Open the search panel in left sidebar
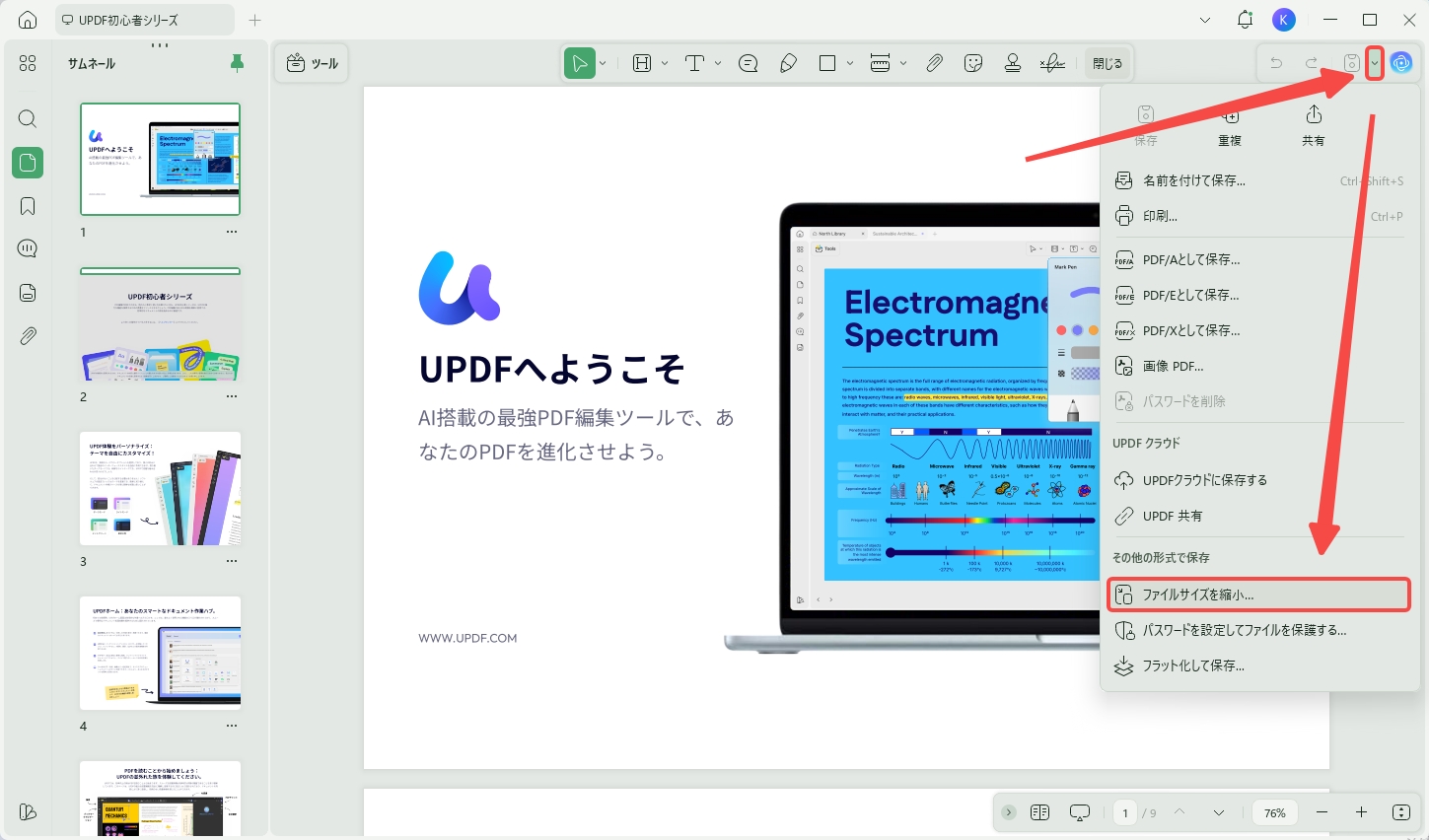Screen dimensions: 1429x840 [x=28, y=119]
